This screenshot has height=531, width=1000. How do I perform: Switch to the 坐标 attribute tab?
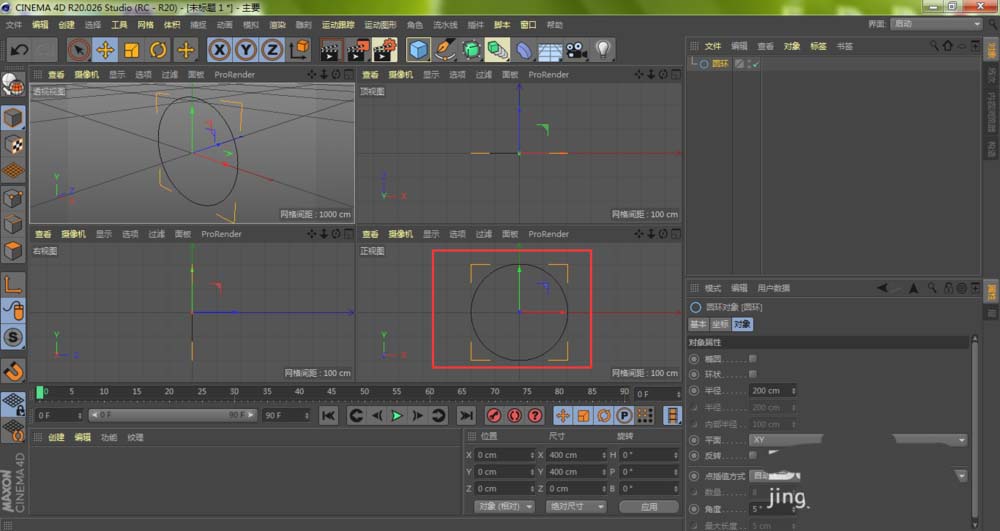[x=720, y=324]
